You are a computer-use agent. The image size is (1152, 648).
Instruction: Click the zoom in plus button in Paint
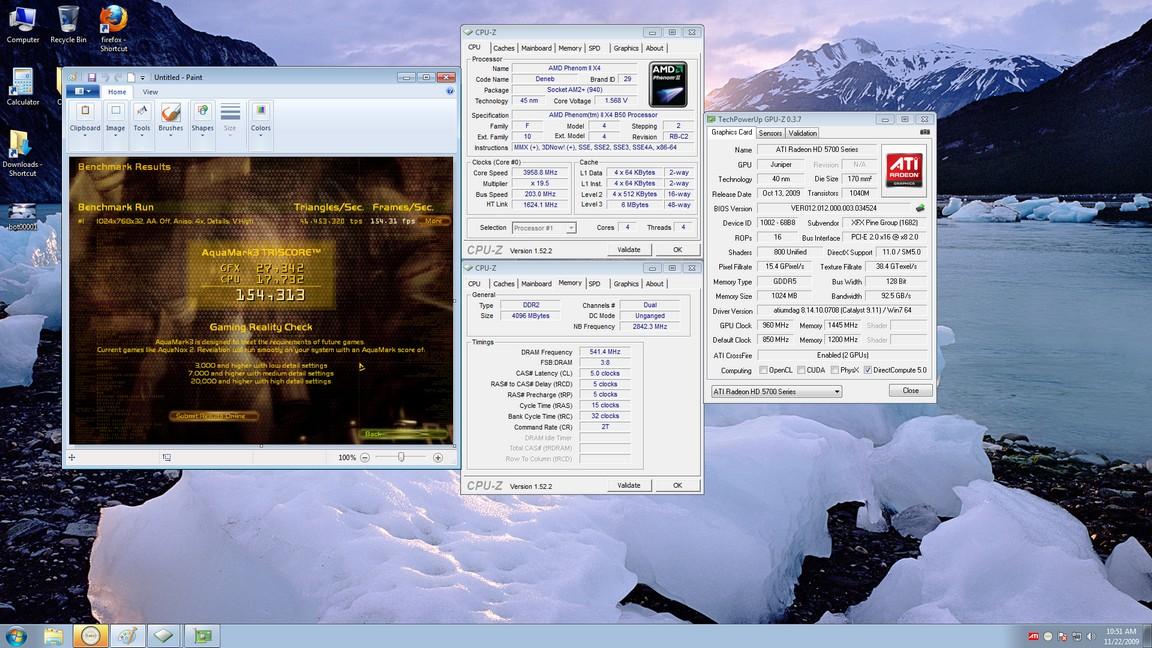click(438, 458)
